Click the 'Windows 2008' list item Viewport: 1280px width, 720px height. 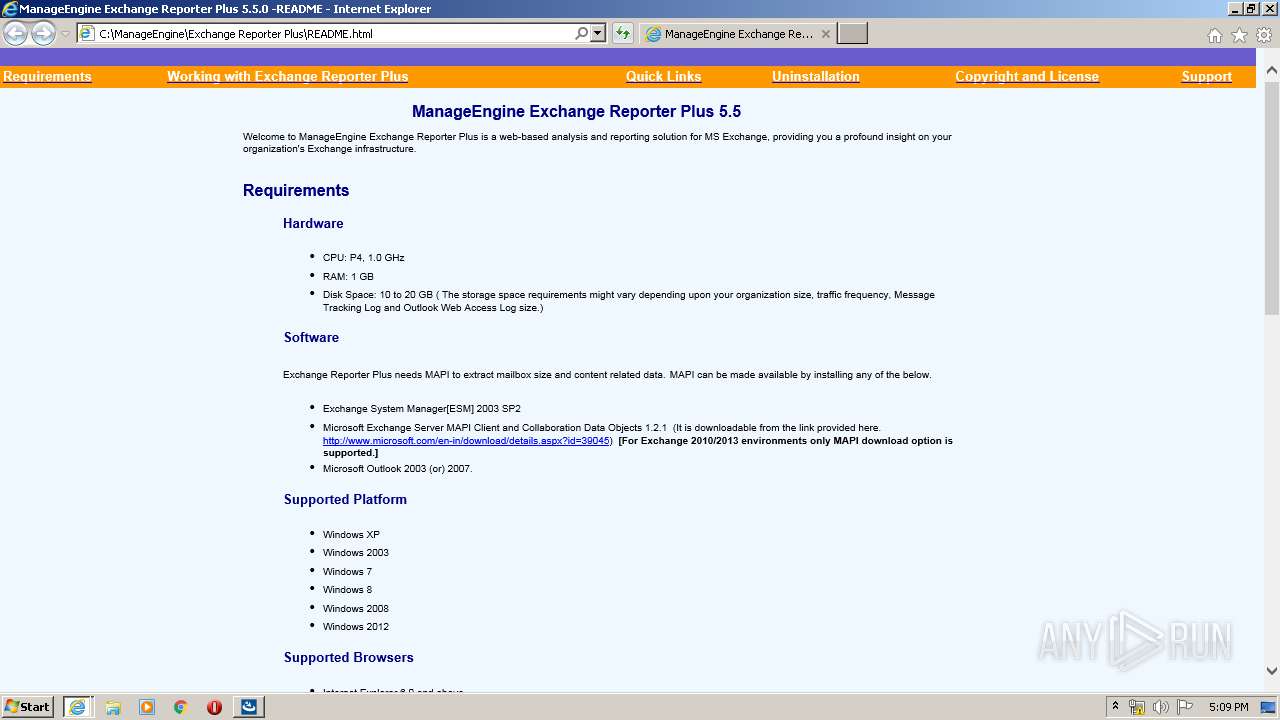pos(356,609)
